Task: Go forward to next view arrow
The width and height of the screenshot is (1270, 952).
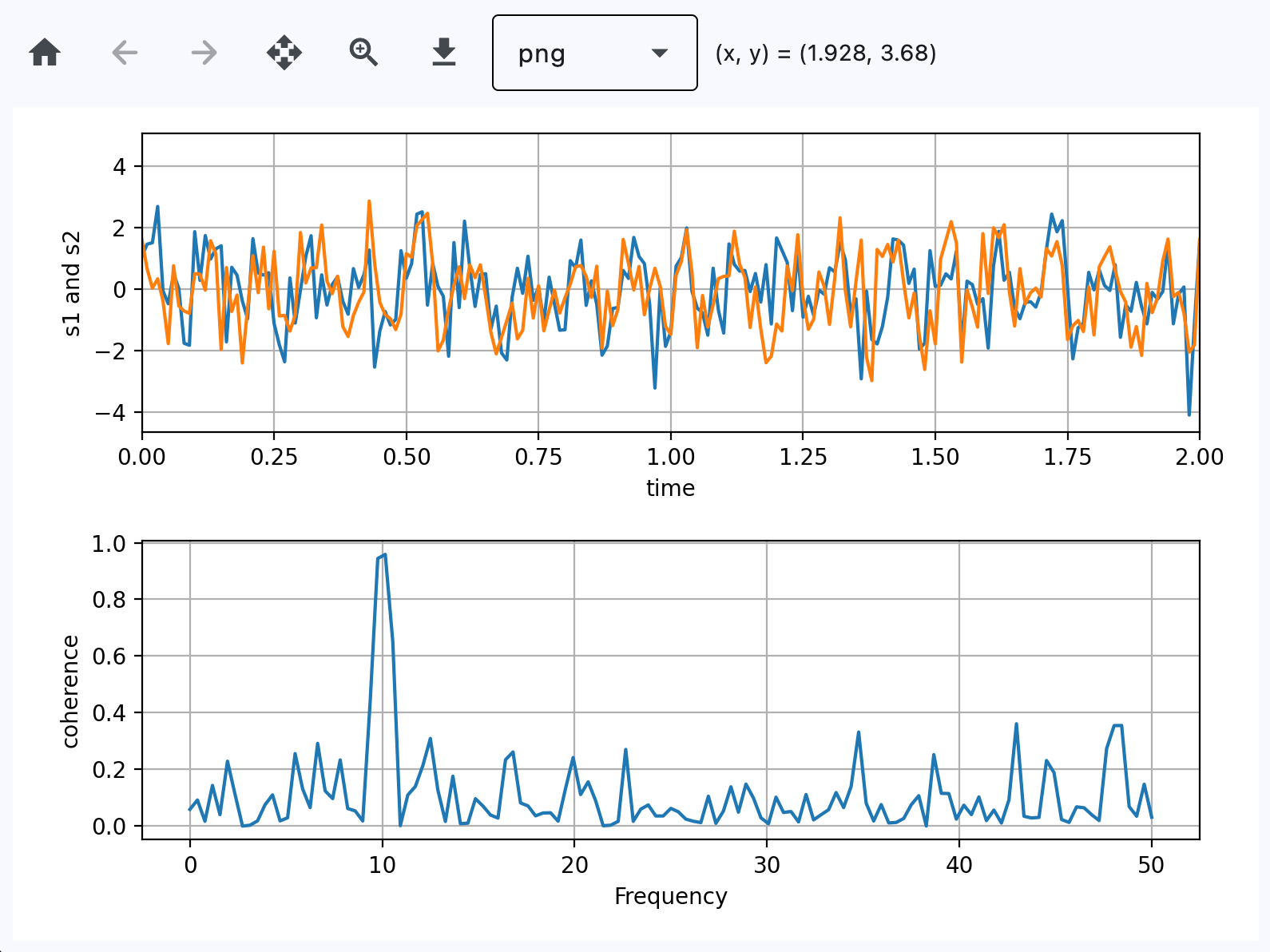Action: 204,53
